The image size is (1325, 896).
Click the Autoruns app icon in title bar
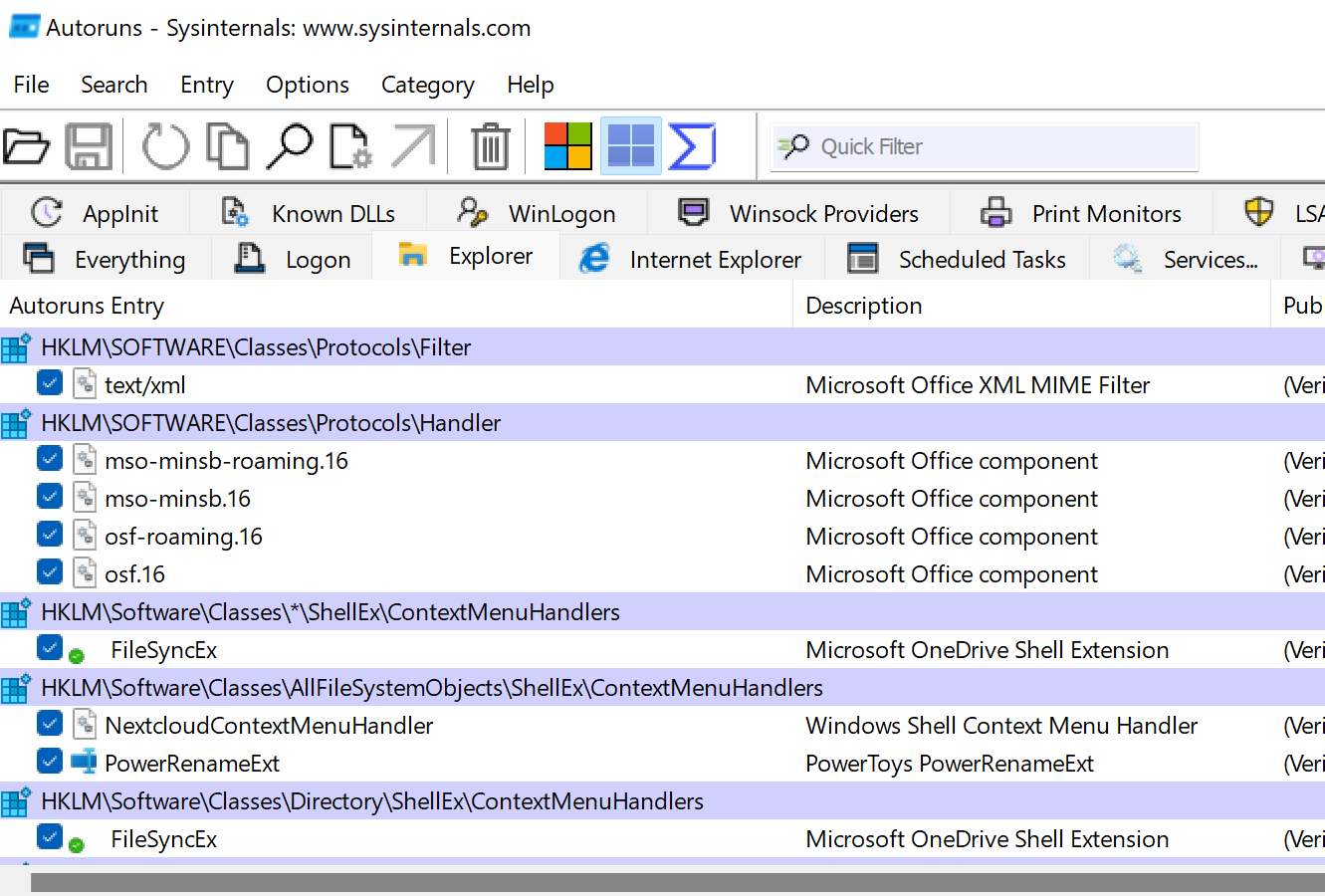point(24,27)
